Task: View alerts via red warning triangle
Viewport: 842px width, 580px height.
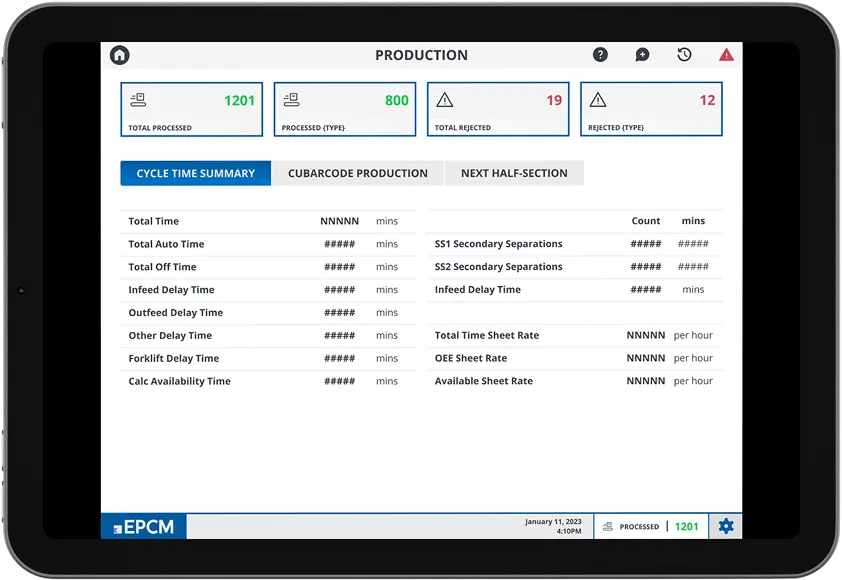Action: pyautogui.click(x=726, y=54)
